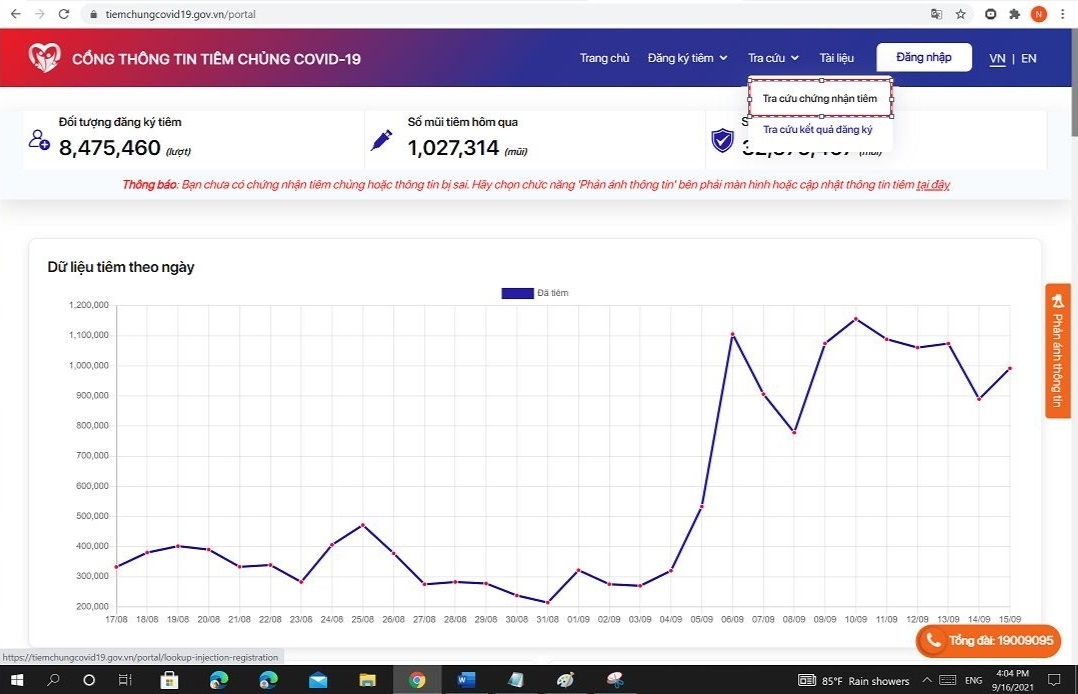Screen dimensions: 1078x694
Task: Click the page vertical scrollbar thumb
Action: click(1073, 83)
